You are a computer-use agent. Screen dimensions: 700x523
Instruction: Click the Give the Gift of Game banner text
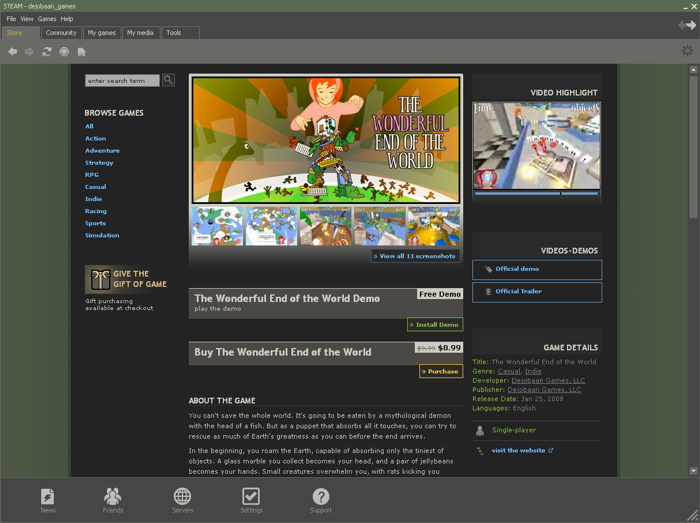point(140,279)
